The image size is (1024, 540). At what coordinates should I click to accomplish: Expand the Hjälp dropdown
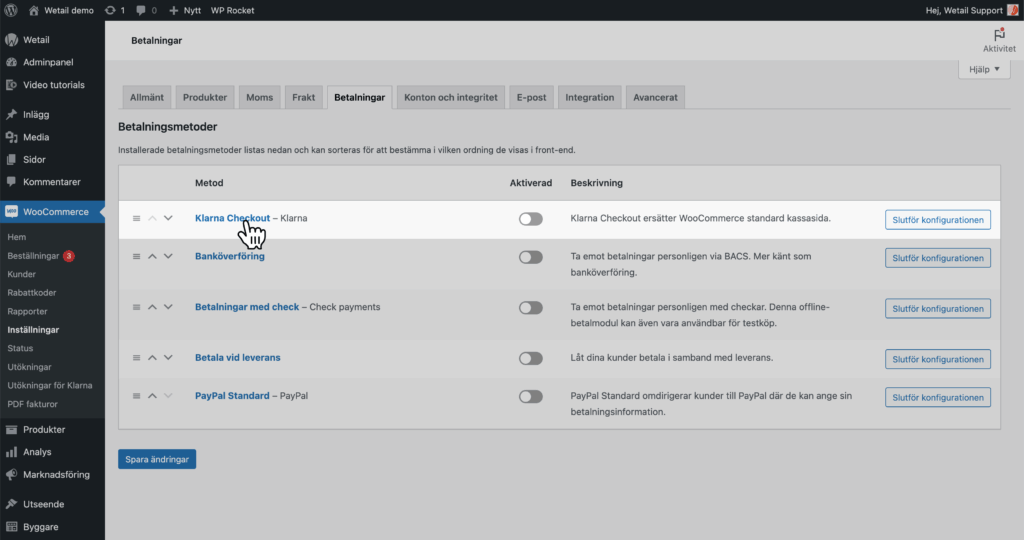(x=984, y=69)
